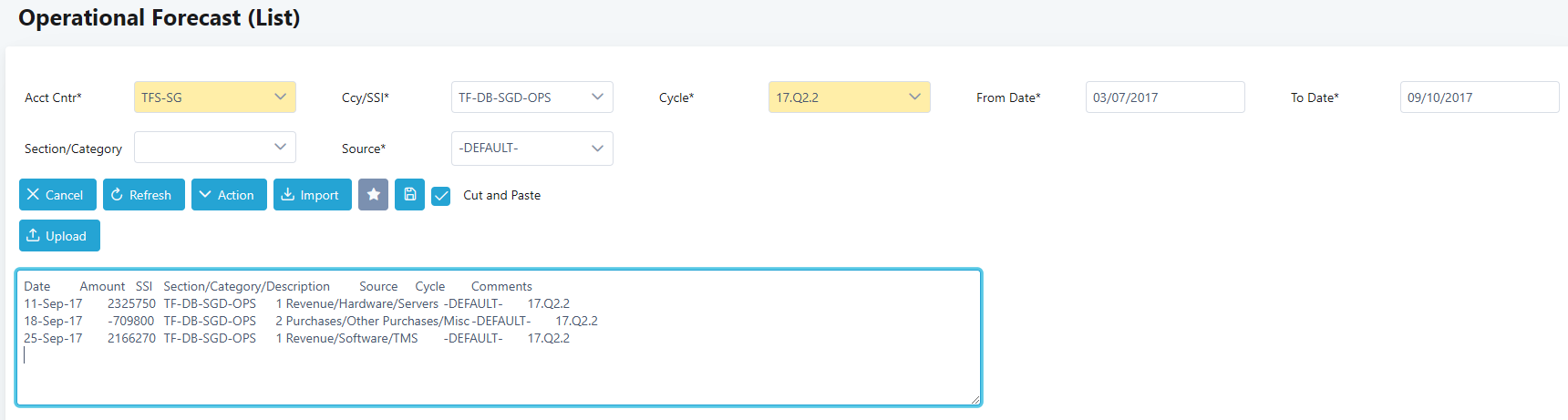Toggle the Cut and Paste checkbox

point(441,195)
